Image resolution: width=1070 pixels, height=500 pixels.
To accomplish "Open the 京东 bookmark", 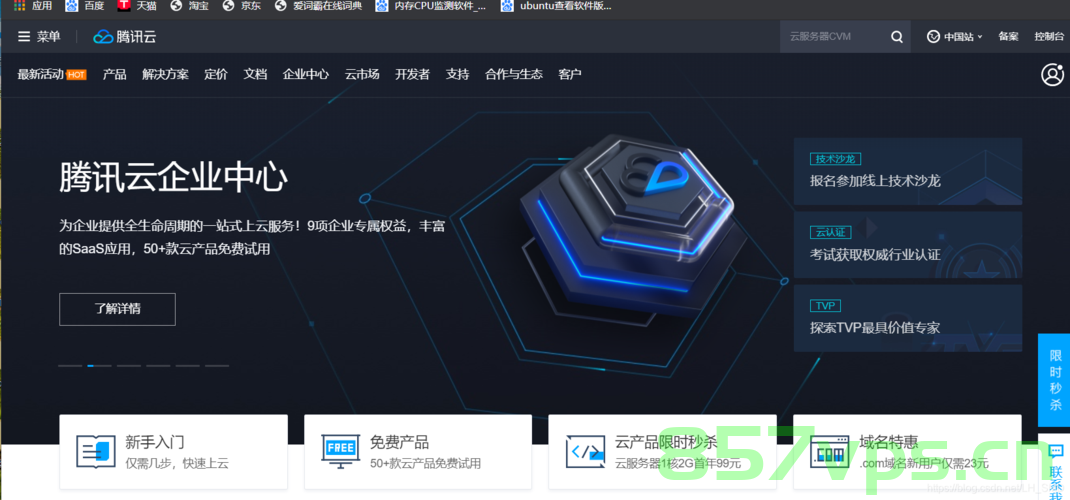I will point(241,6).
